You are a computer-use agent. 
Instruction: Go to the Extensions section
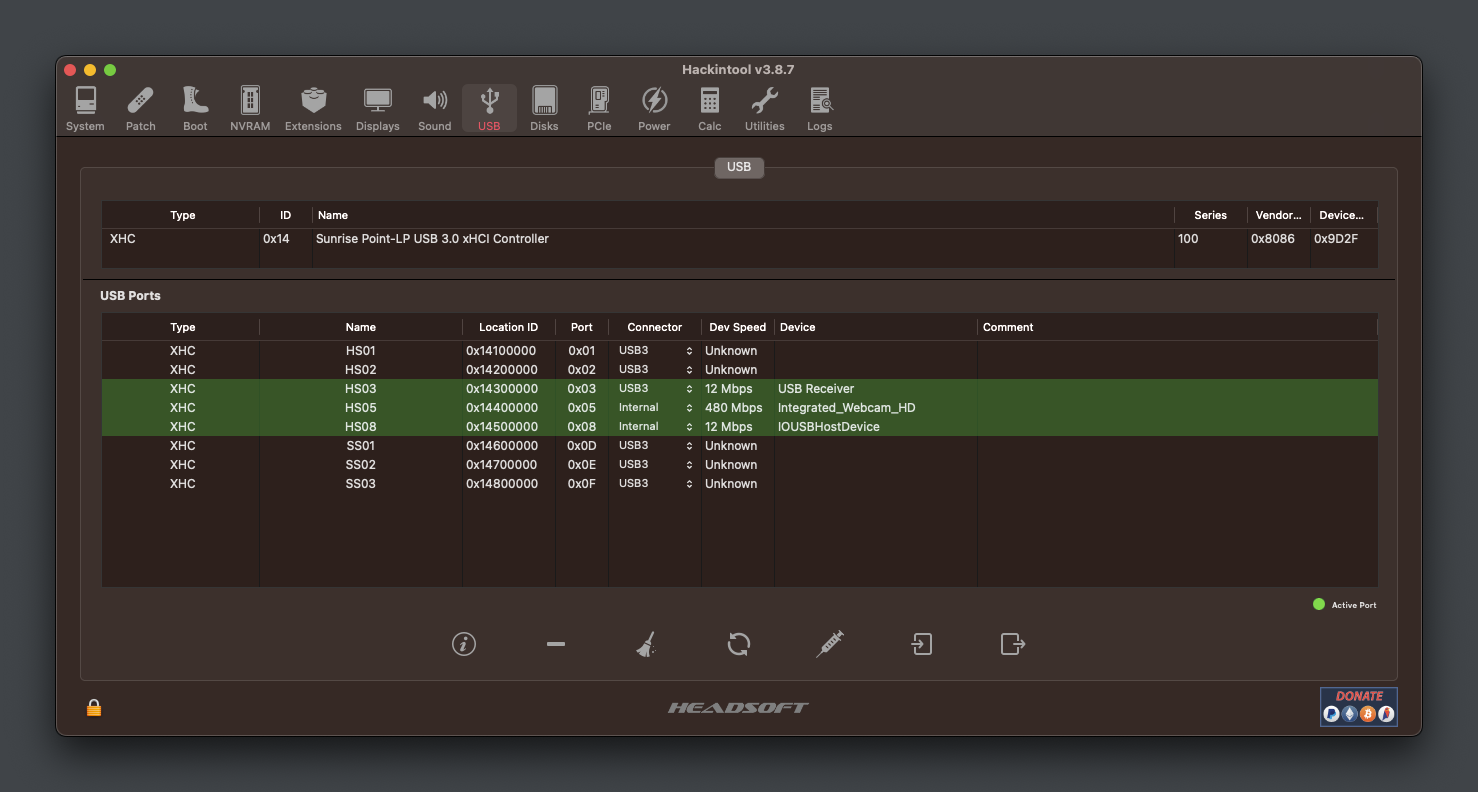(313, 109)
